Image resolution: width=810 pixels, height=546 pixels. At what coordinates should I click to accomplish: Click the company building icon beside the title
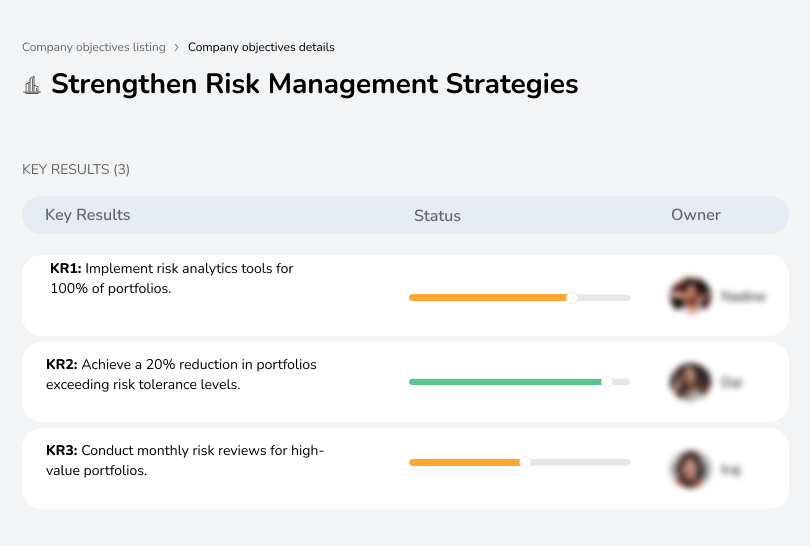(32, 85)
